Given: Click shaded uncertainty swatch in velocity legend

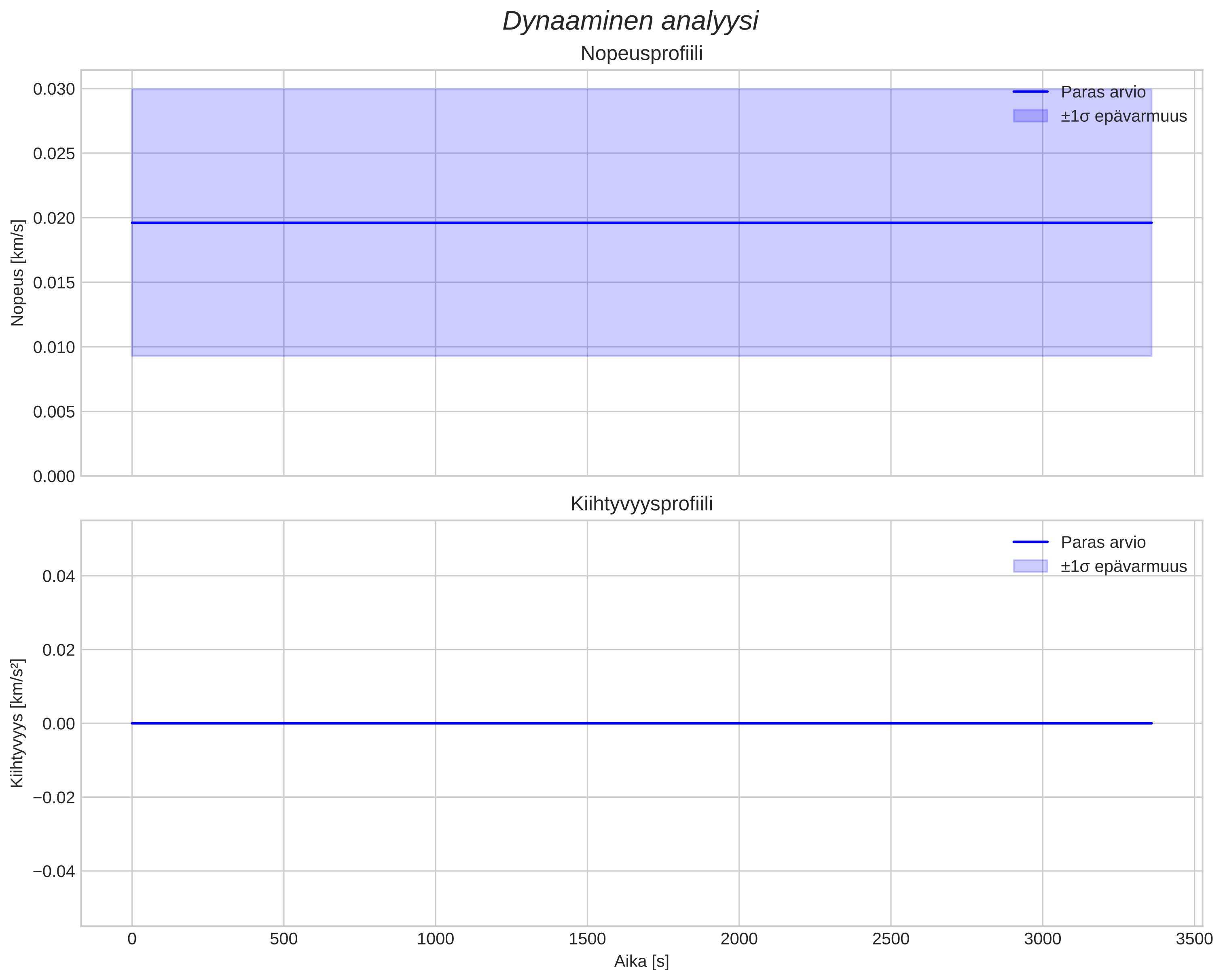Looking at the screenshot, I should (1030, 116).
